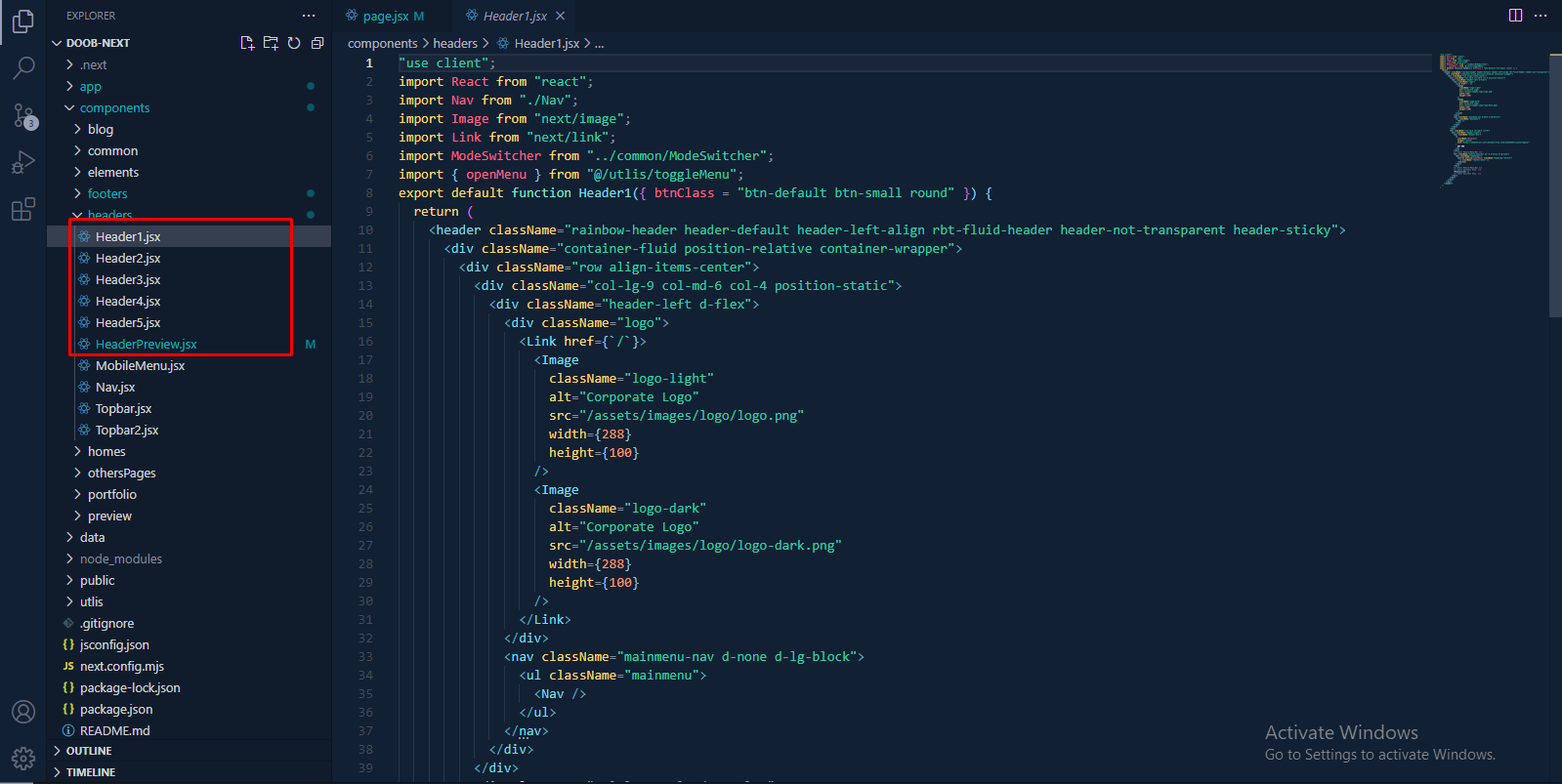Image resolution: width=1562 pixels, height=784 pixels.
Task: Open Header1.jsx in the file tree
Action: tap(189, 236)
